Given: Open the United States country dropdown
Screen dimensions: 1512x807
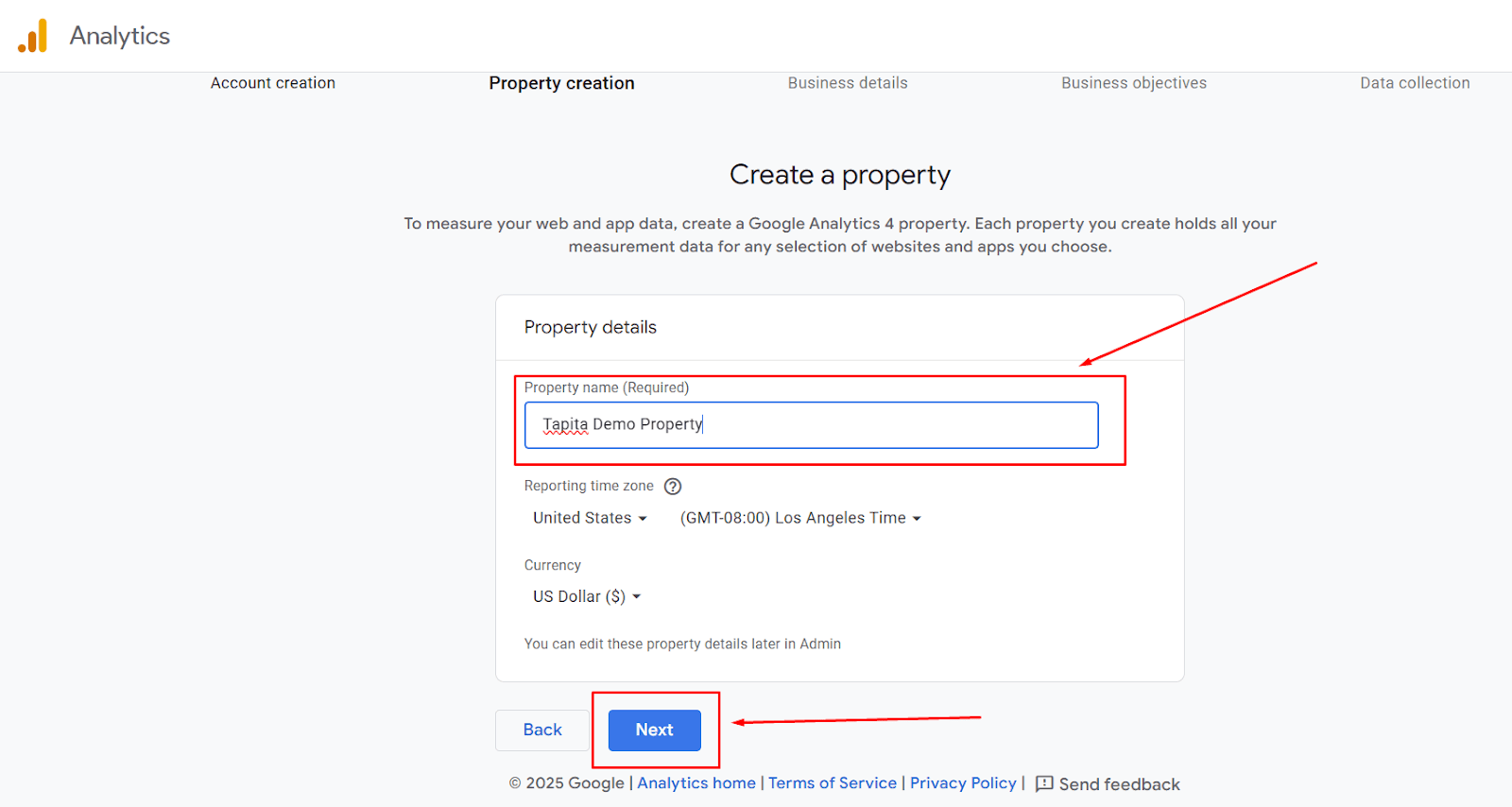Looking at the screenshot, I should point(590,518).
